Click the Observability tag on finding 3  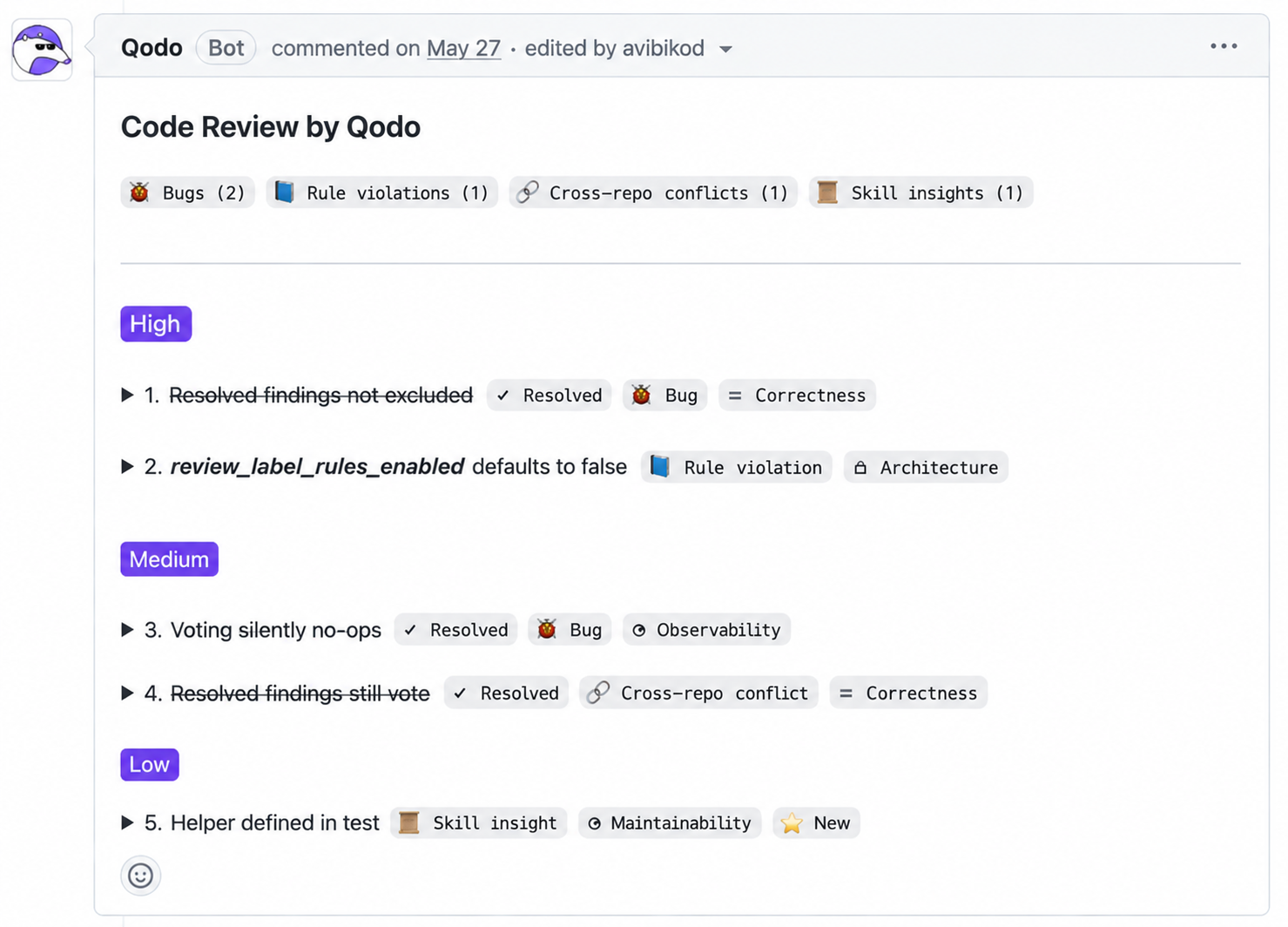706,630
